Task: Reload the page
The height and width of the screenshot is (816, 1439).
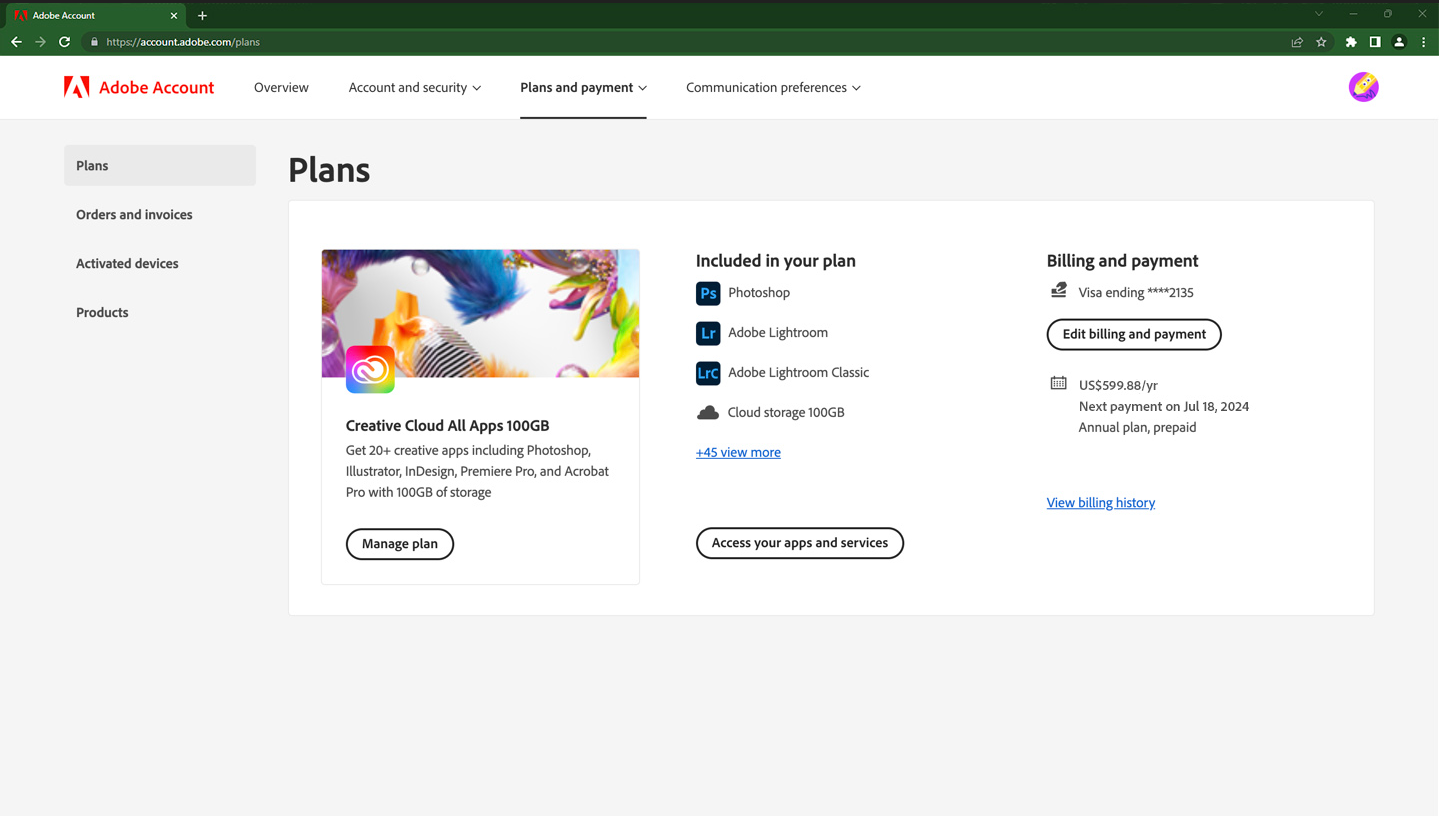Action: click(x=65, y=42)
